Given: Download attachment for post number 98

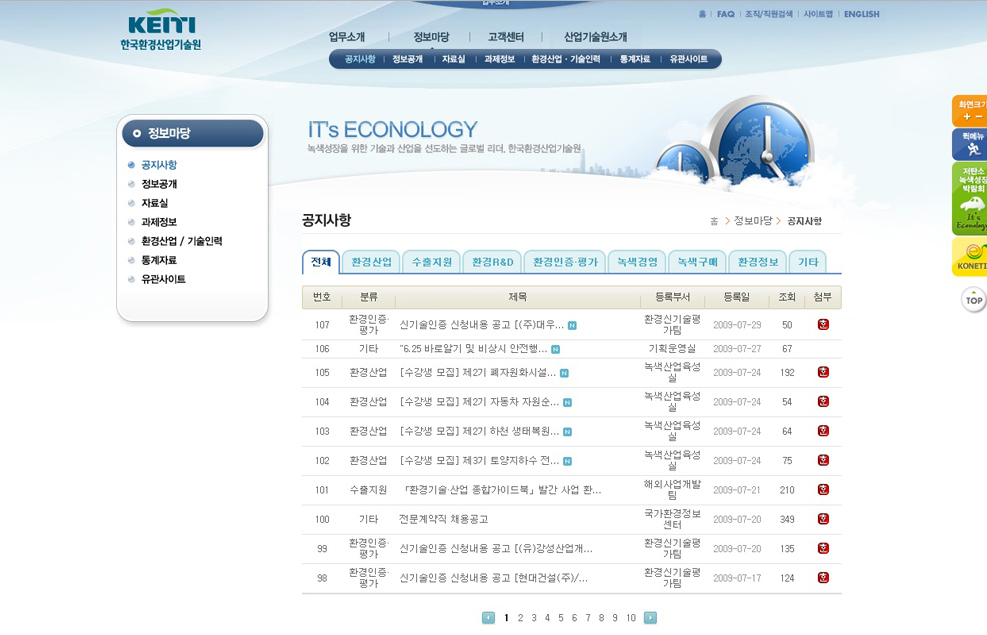Looking at the screenshot, I should coord(823,577).
